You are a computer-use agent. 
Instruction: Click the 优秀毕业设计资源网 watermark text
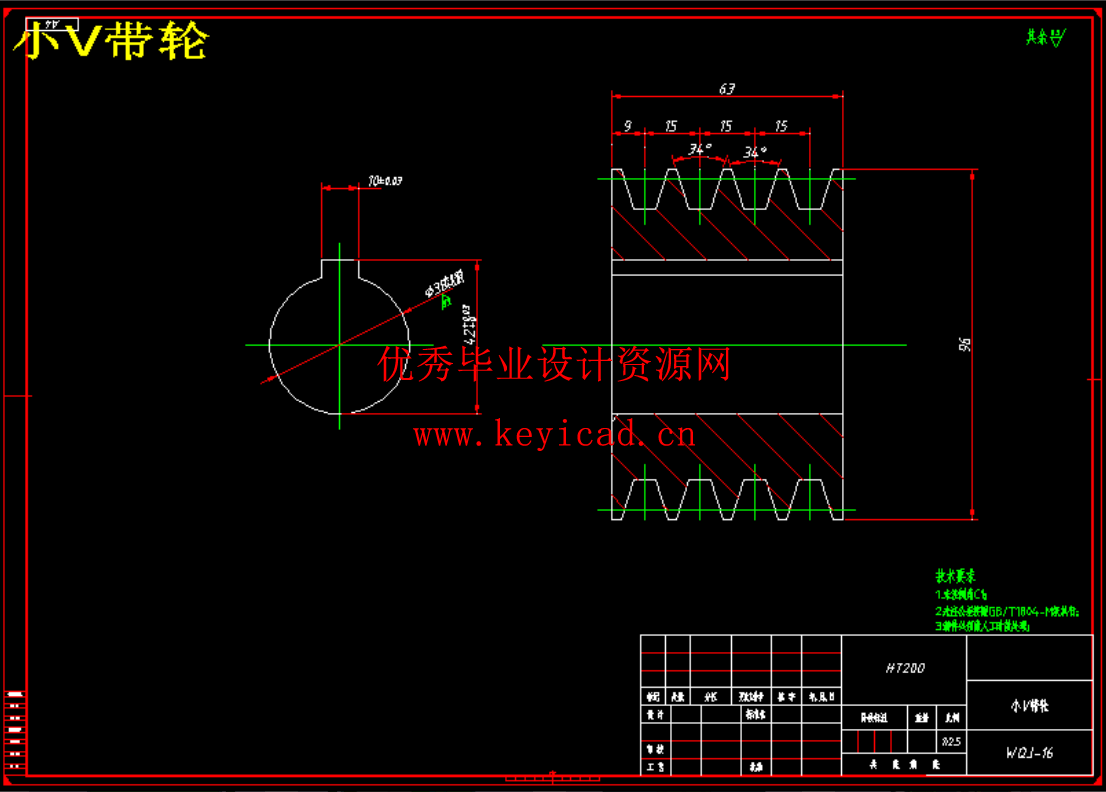click(x=553, y=366)
